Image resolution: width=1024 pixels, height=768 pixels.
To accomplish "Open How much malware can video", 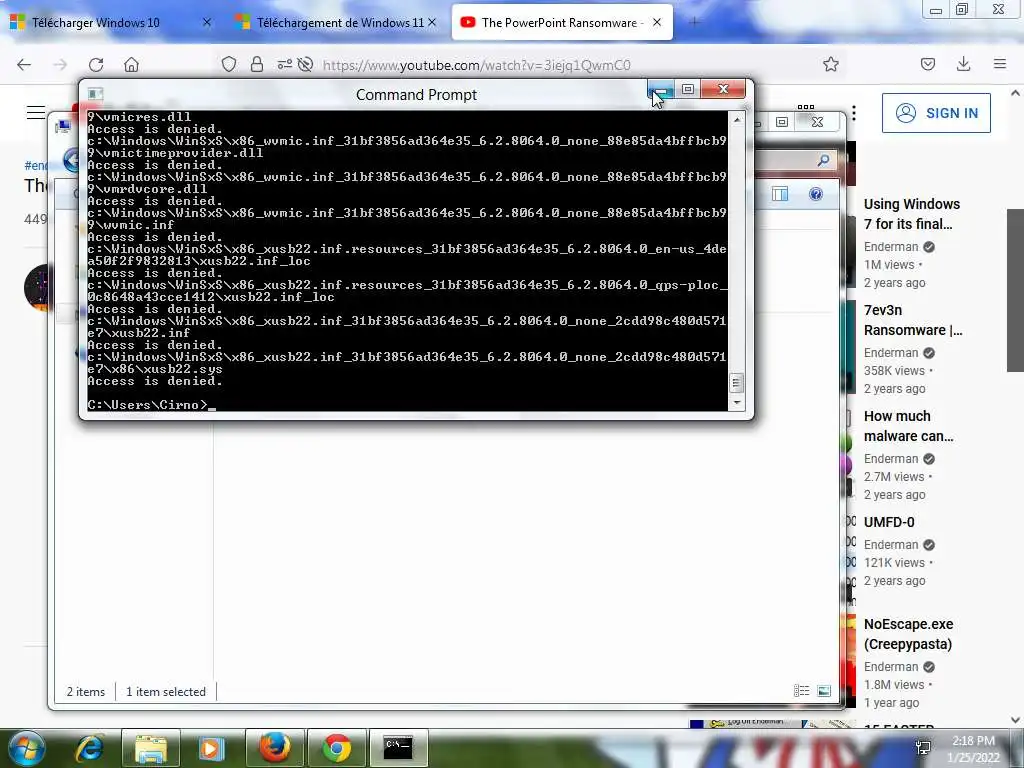I will (x=908, y=426).
